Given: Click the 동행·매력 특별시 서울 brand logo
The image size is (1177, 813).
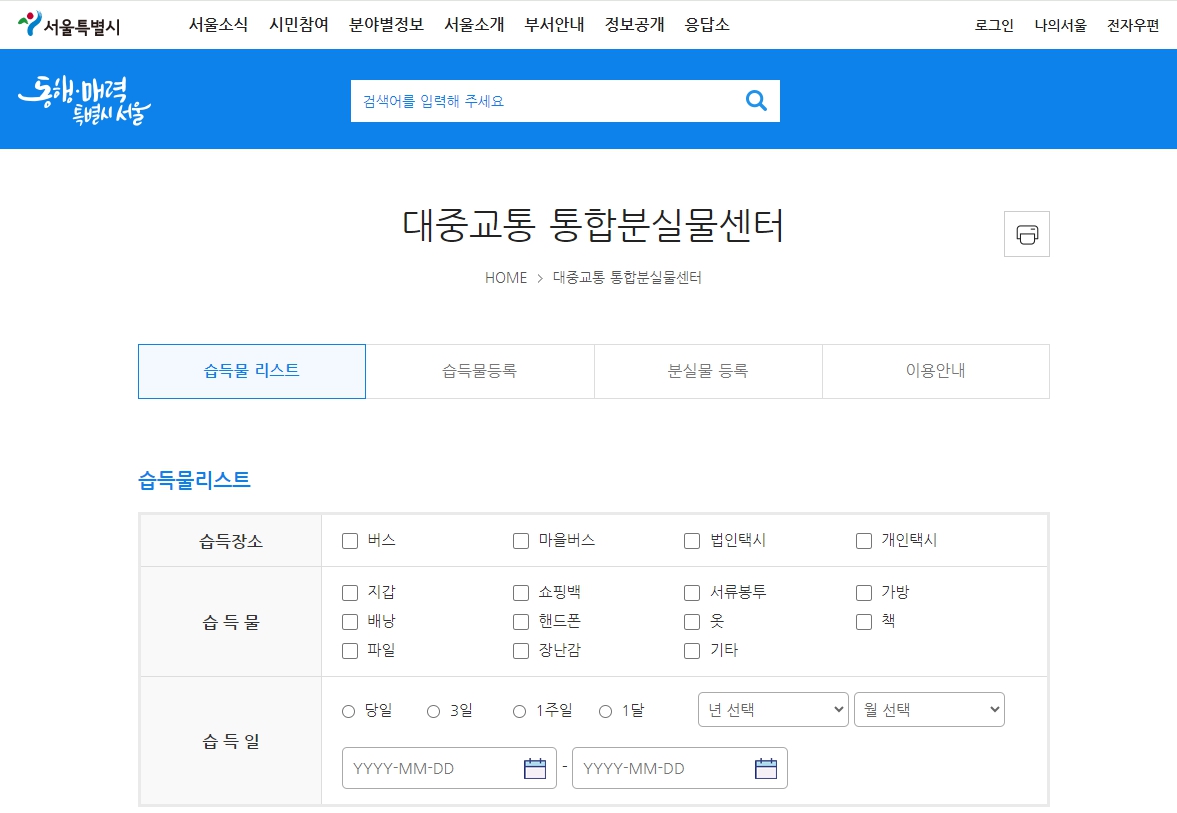Looking at the screenshot, I should tap(85, 99).
